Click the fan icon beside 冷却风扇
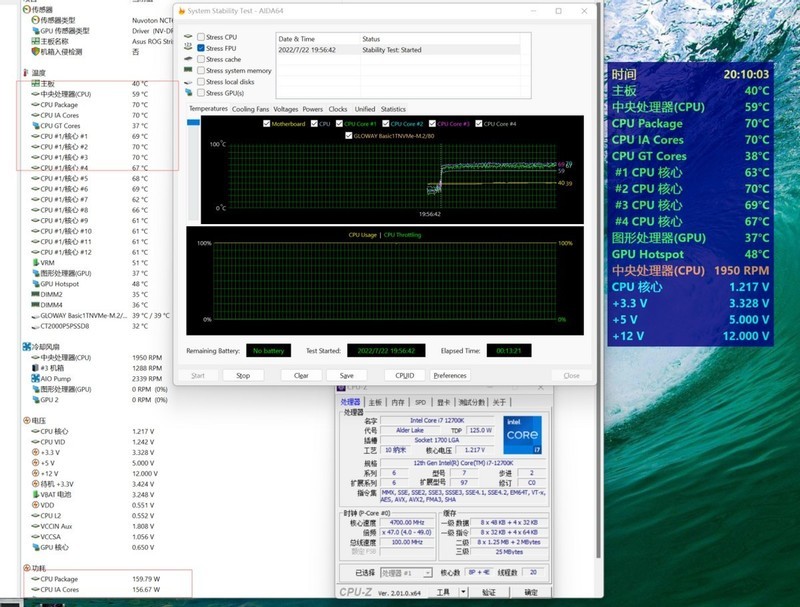 click(25, 346)
